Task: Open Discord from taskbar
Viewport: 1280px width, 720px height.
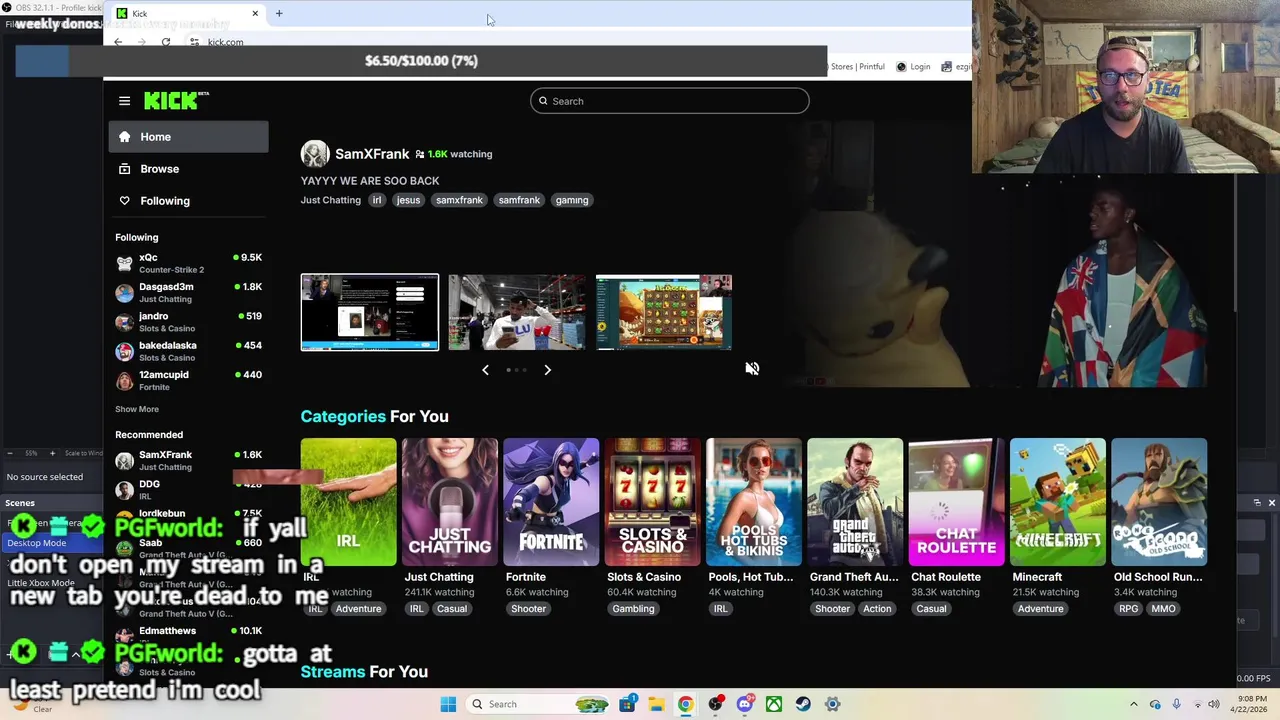Action: click(x=744, y=704)
